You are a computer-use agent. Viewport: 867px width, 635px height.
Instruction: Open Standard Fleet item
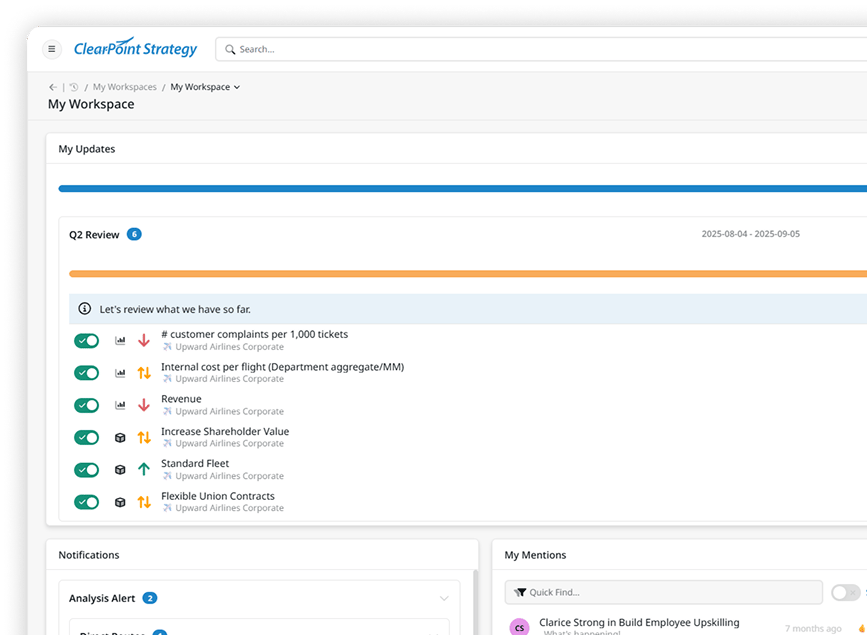click(195, 464)
